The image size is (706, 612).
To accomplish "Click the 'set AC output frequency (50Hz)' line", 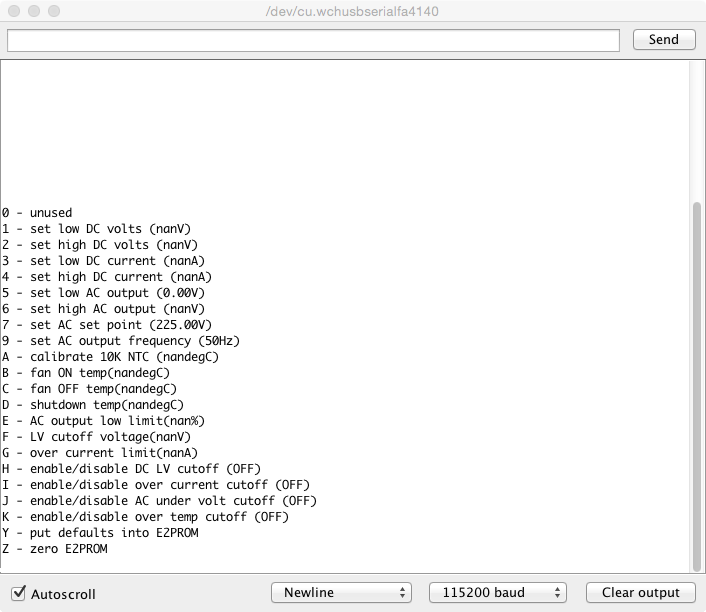I will coord(120,341).
